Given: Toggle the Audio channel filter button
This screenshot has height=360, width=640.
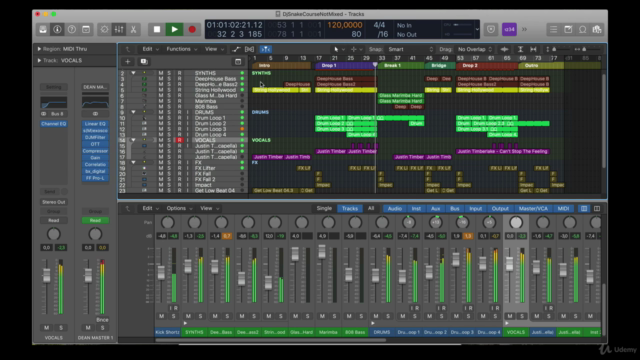Looking at the screenshot, I should (394, 209).
